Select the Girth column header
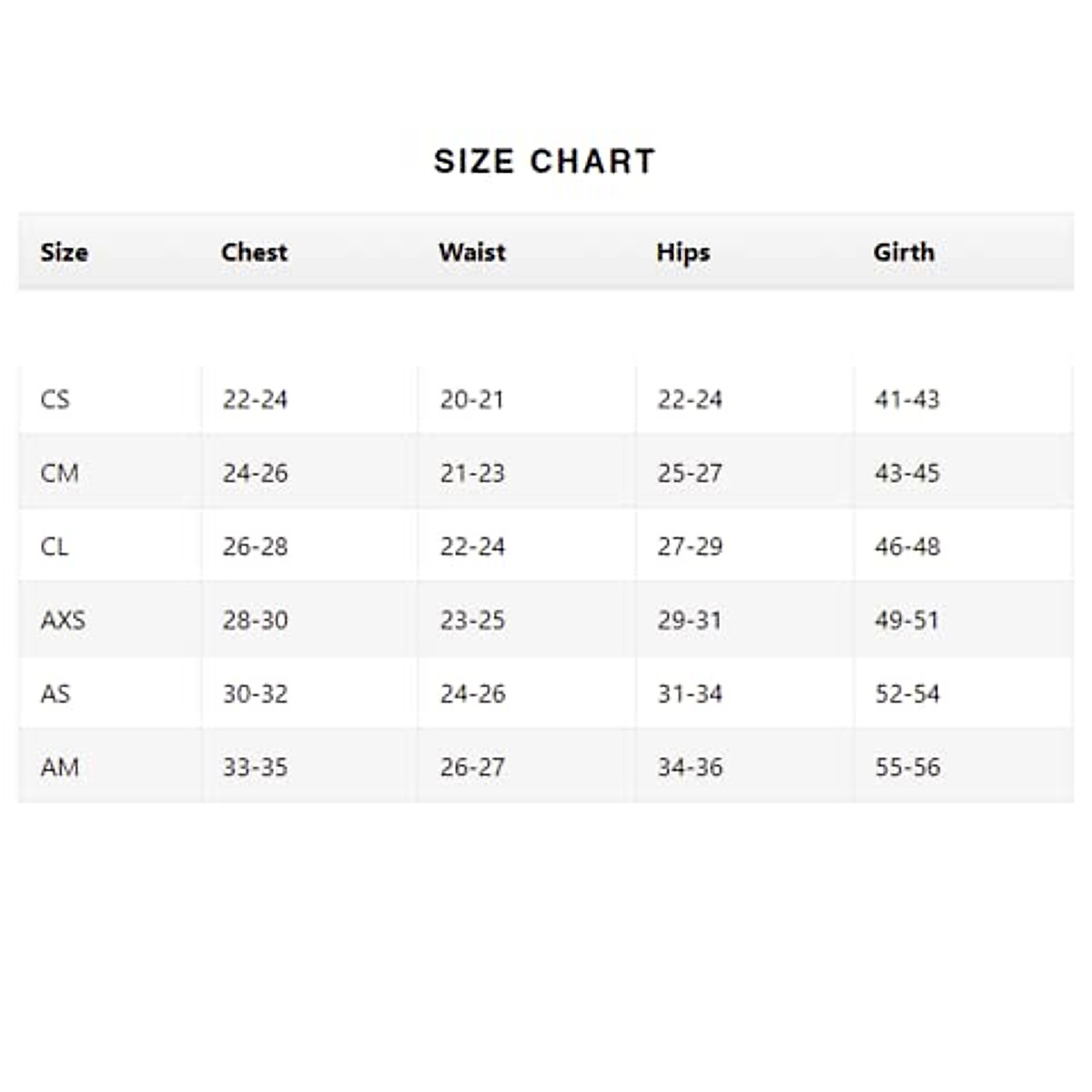The width and height of the screenshot is (1092, 1092). pyautogui.click(x=904, y=252)
